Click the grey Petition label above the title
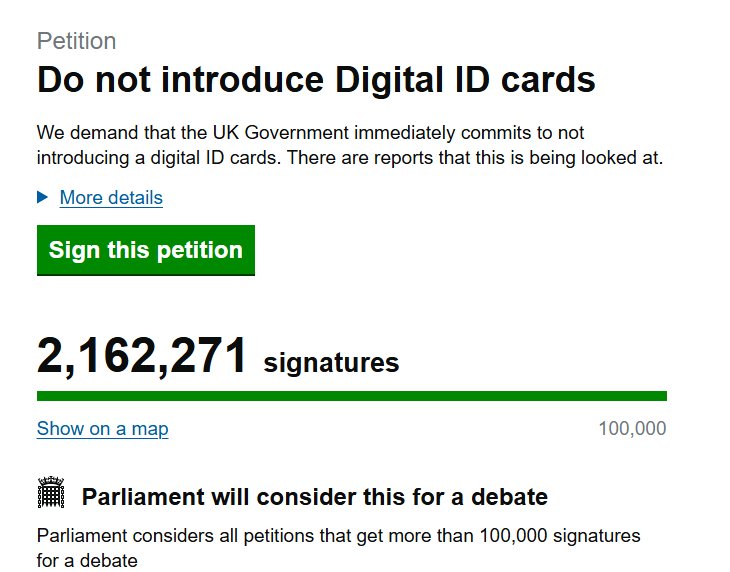The width and height of the screenshot is (730, 572). pos(76,41)
